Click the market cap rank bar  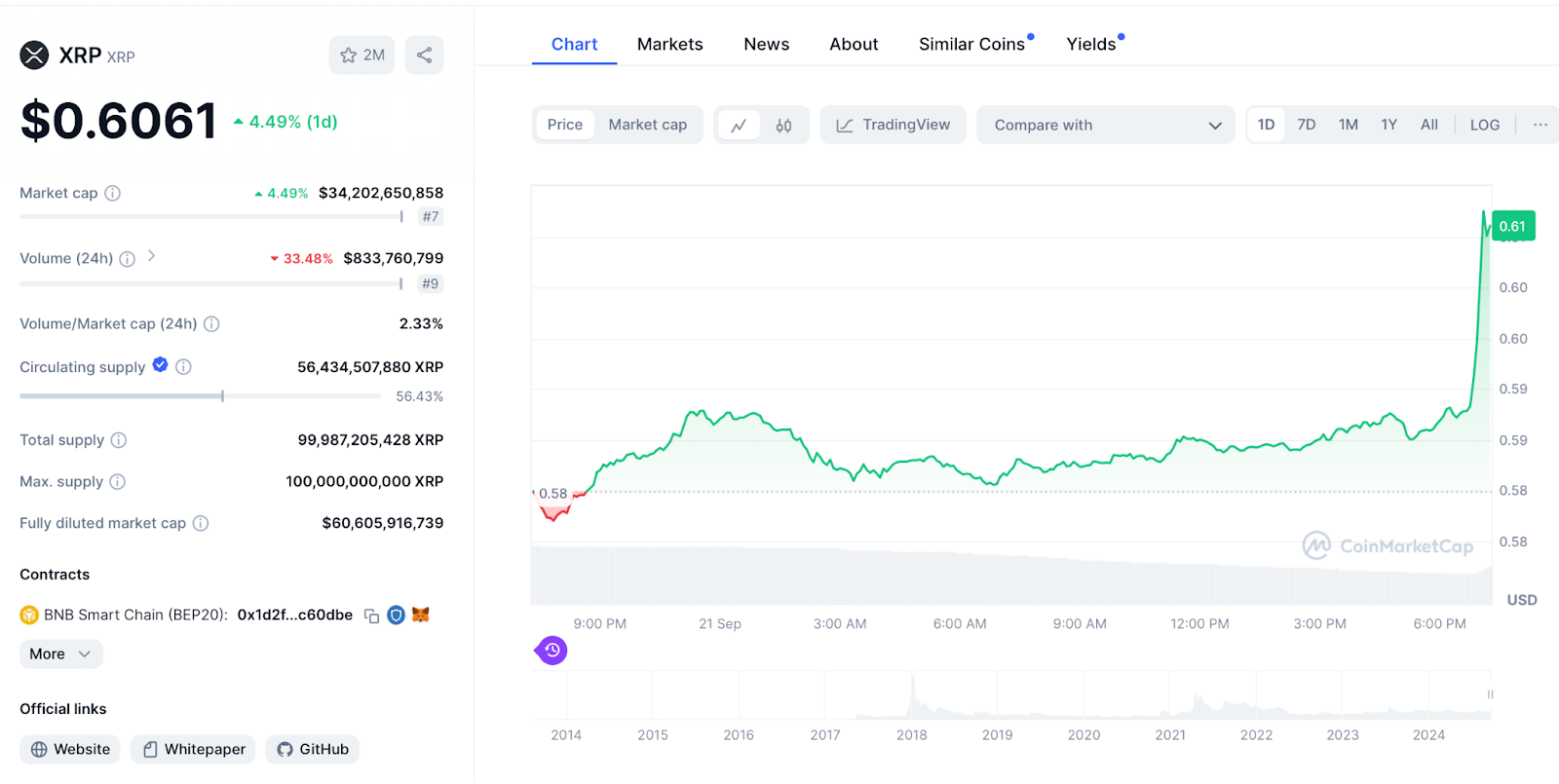[x=211, y=216]
